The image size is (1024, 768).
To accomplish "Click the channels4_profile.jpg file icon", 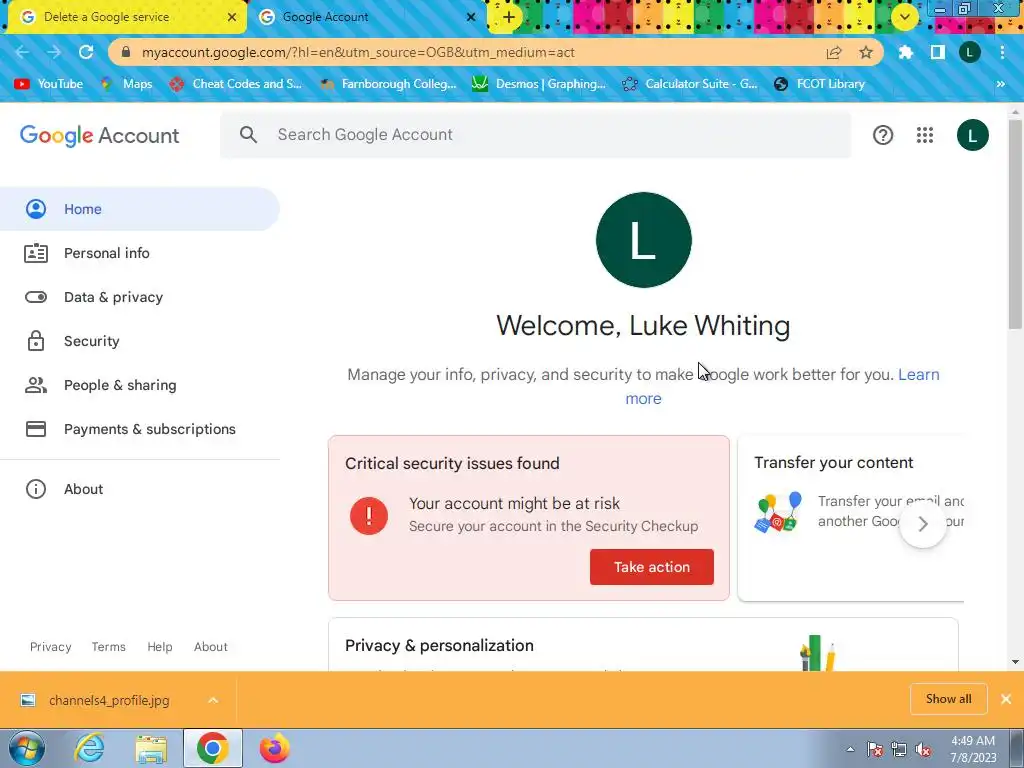I will pos(27,700).
